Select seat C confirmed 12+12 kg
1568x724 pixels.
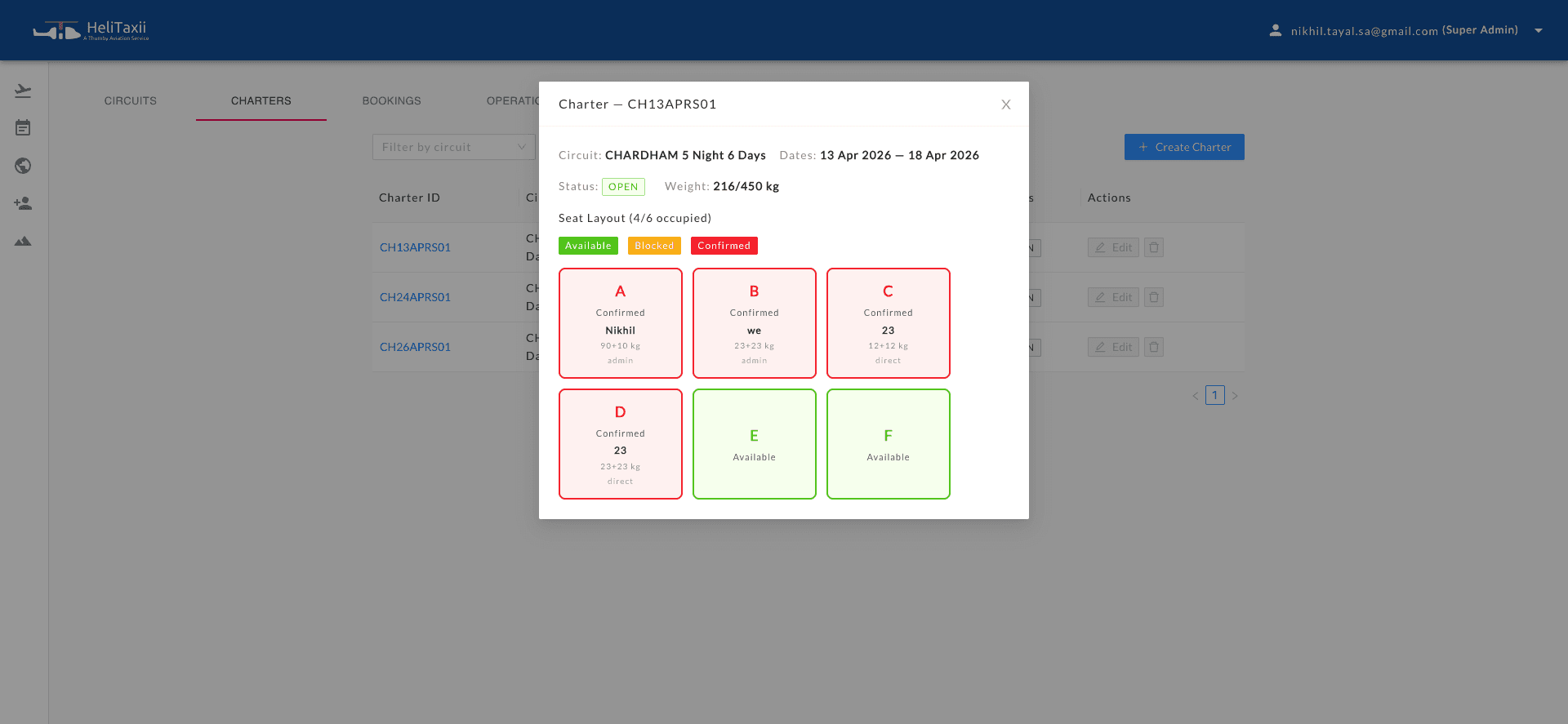tap(889, 323)
